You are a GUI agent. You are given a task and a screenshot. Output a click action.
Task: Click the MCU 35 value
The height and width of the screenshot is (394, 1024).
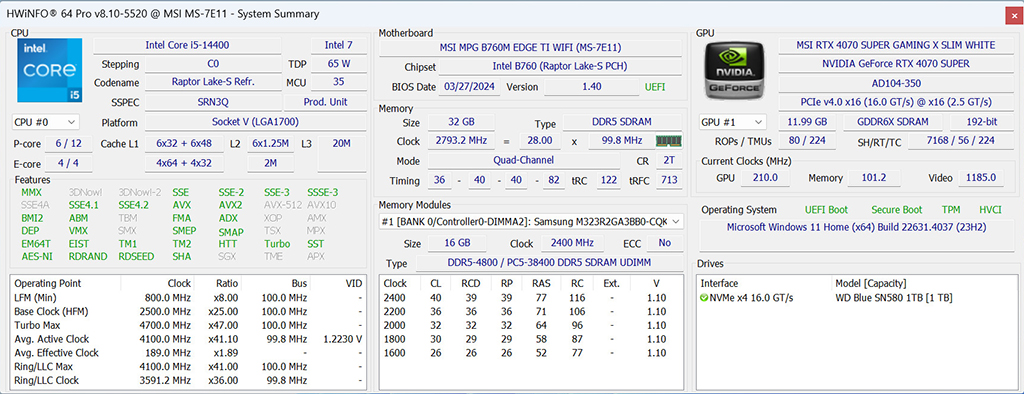pos(338,82)
